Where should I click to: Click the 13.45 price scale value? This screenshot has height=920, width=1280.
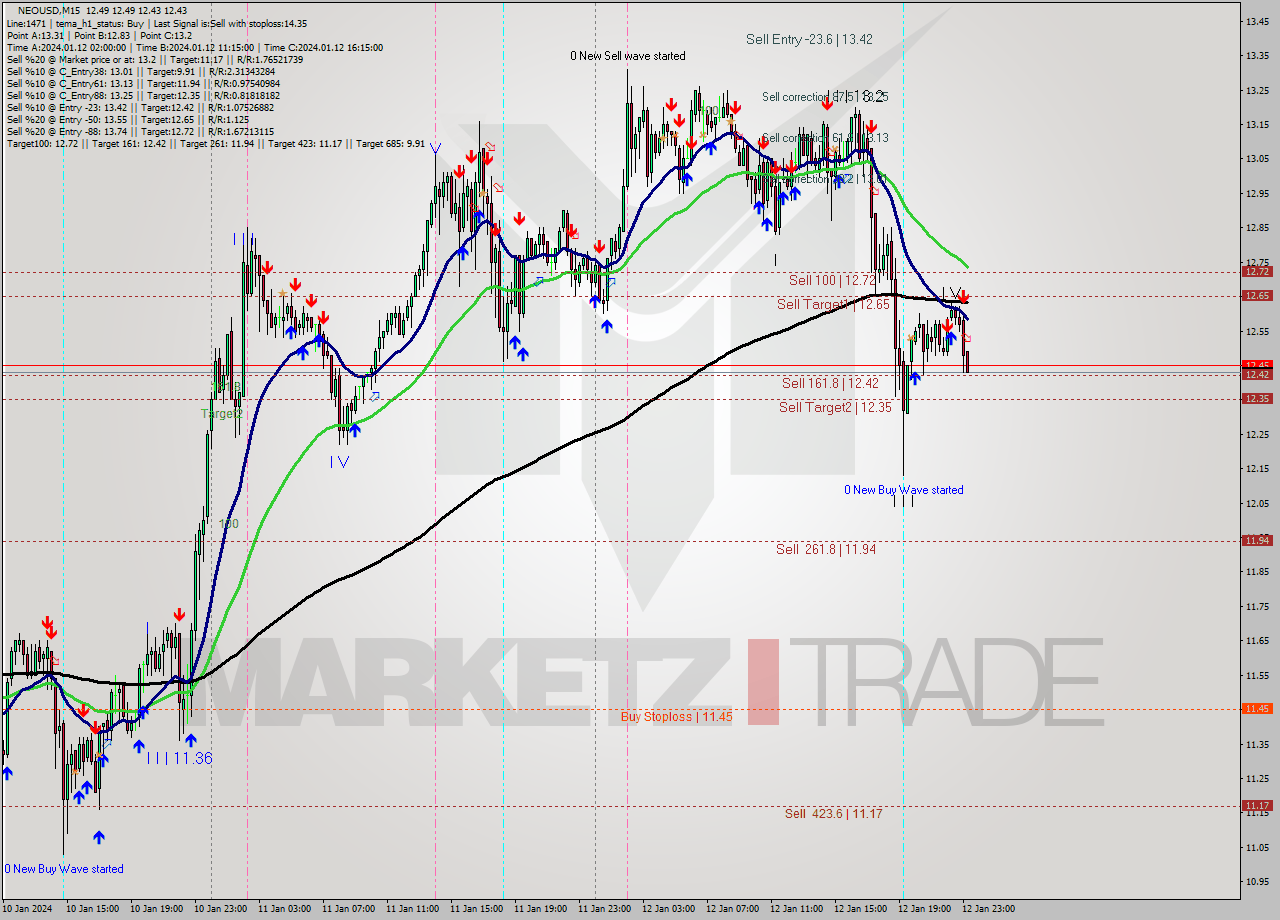tap(1257, 21)
